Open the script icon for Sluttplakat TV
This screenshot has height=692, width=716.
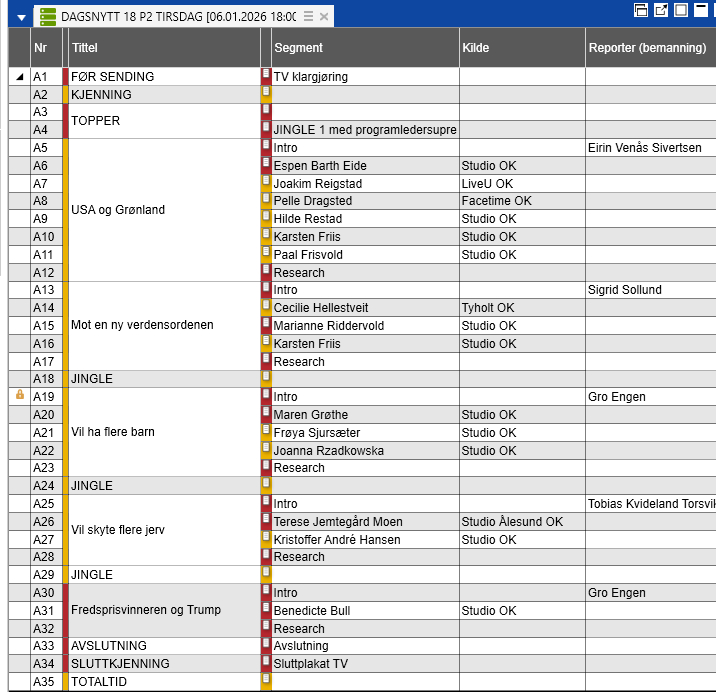tap(266, 663)
